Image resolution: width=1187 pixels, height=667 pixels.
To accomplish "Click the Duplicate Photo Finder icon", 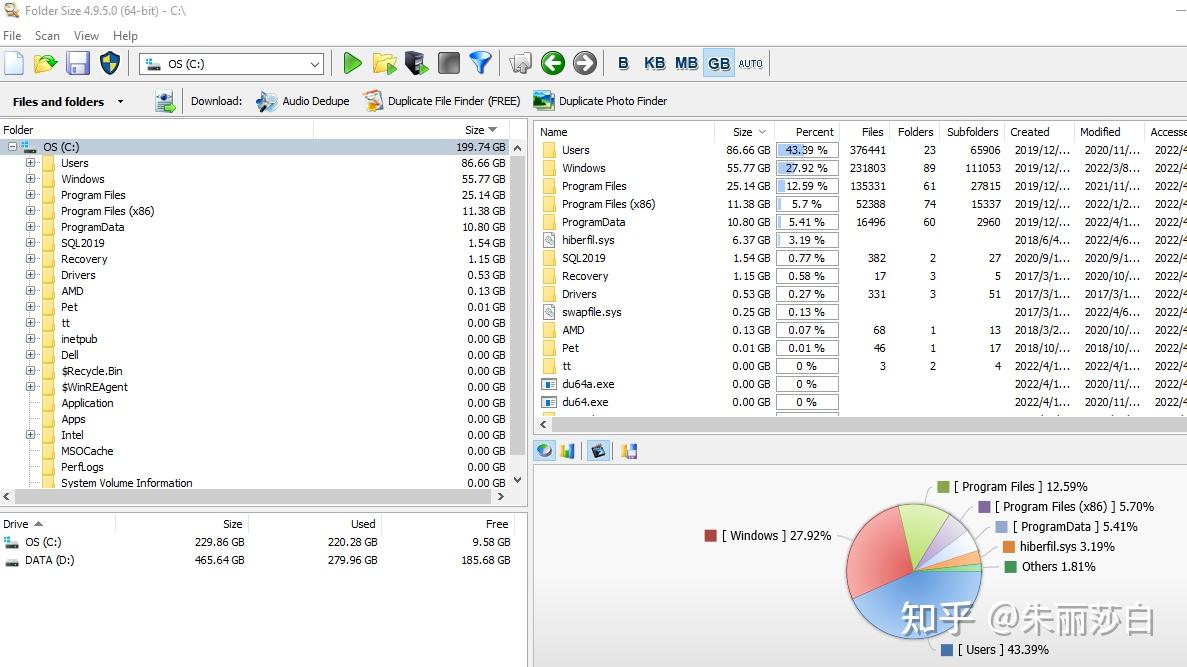I will (x=544, y=101).
